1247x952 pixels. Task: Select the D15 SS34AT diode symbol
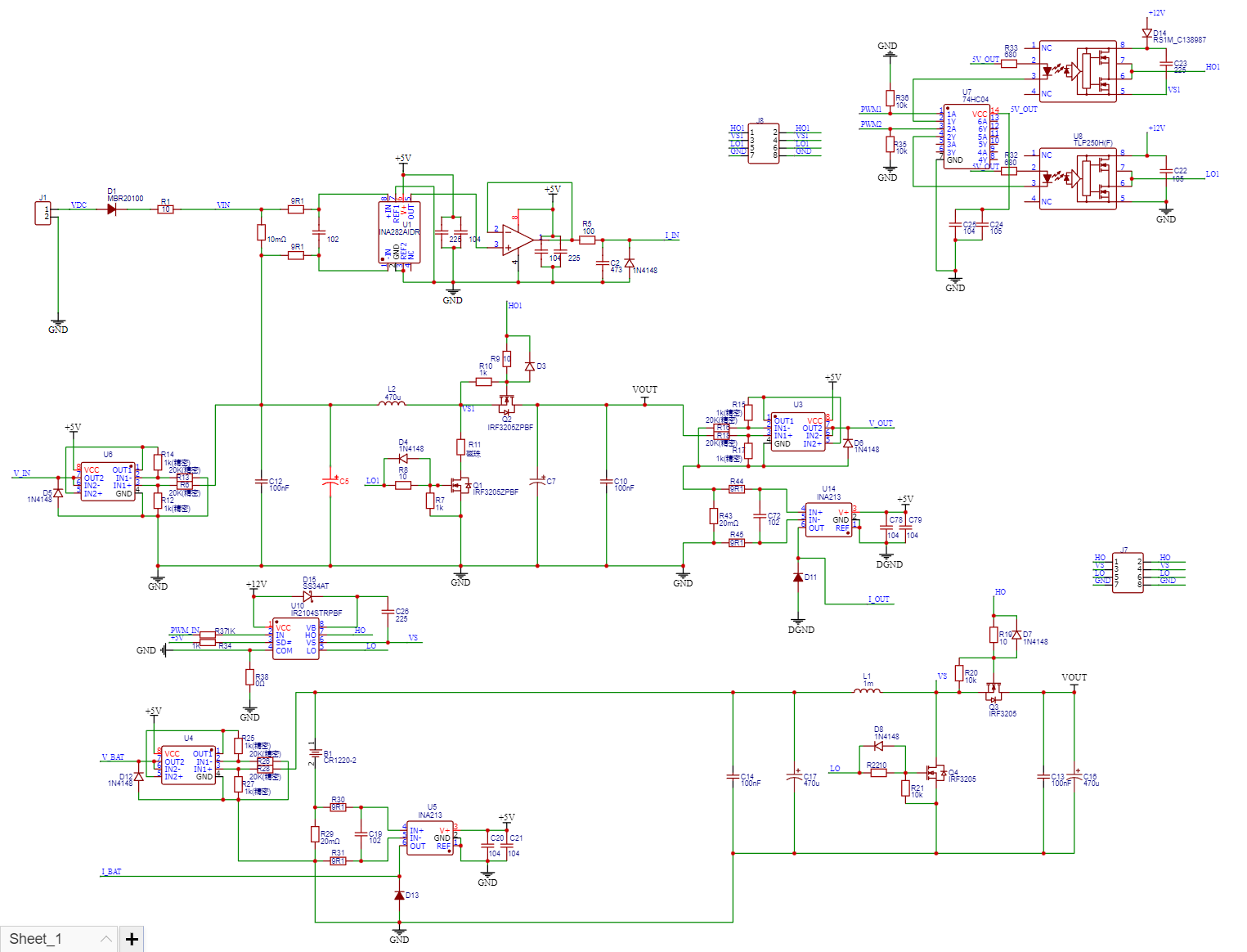pos(308,596)
